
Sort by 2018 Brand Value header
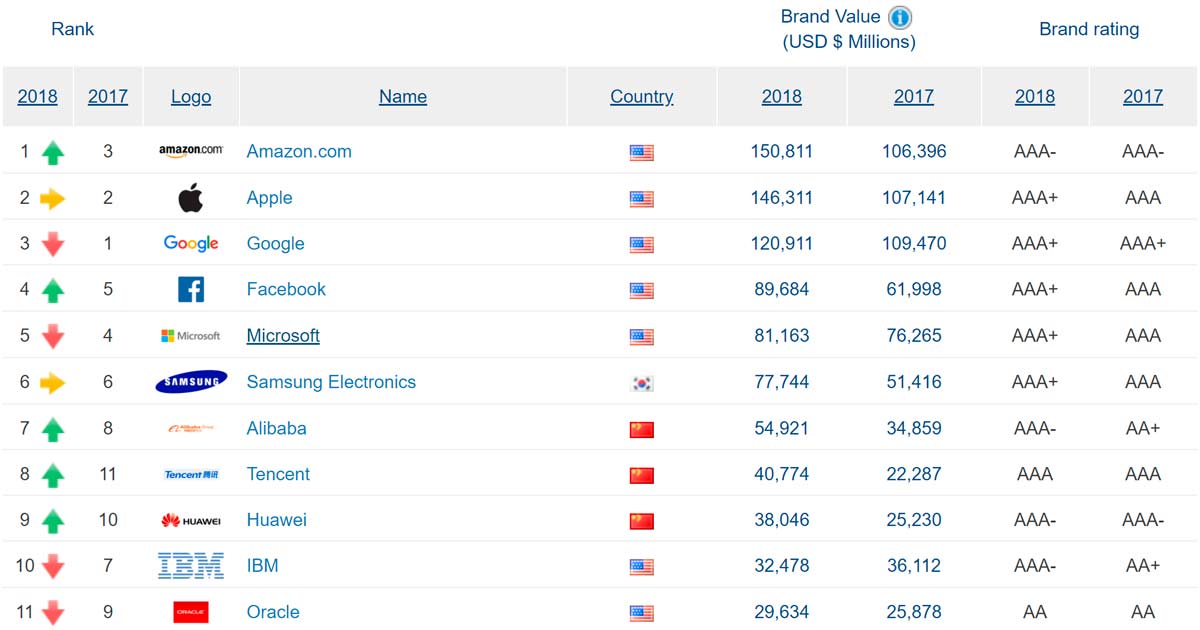click(x=782, y=97)
